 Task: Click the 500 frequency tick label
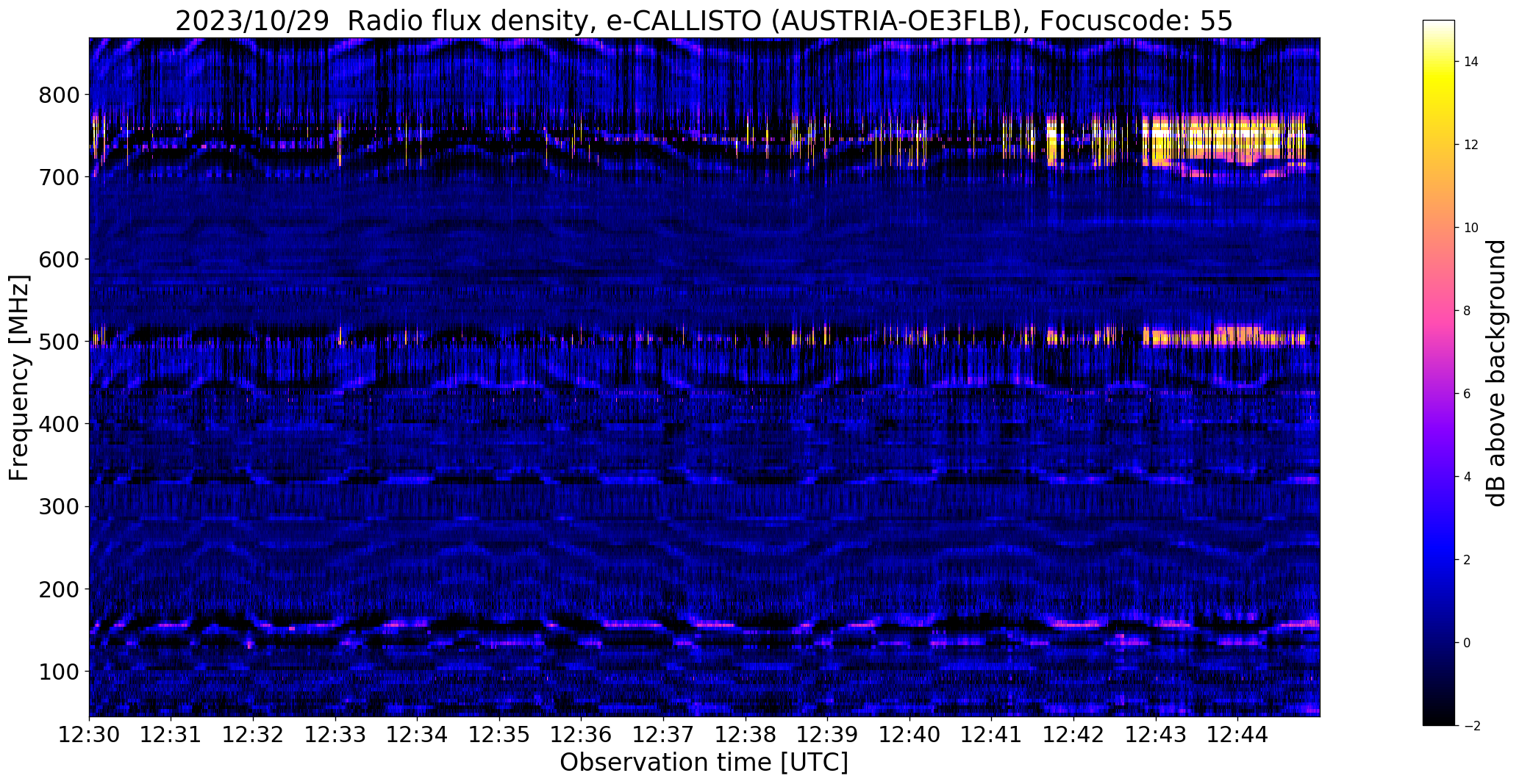click(x=58, y=342)
